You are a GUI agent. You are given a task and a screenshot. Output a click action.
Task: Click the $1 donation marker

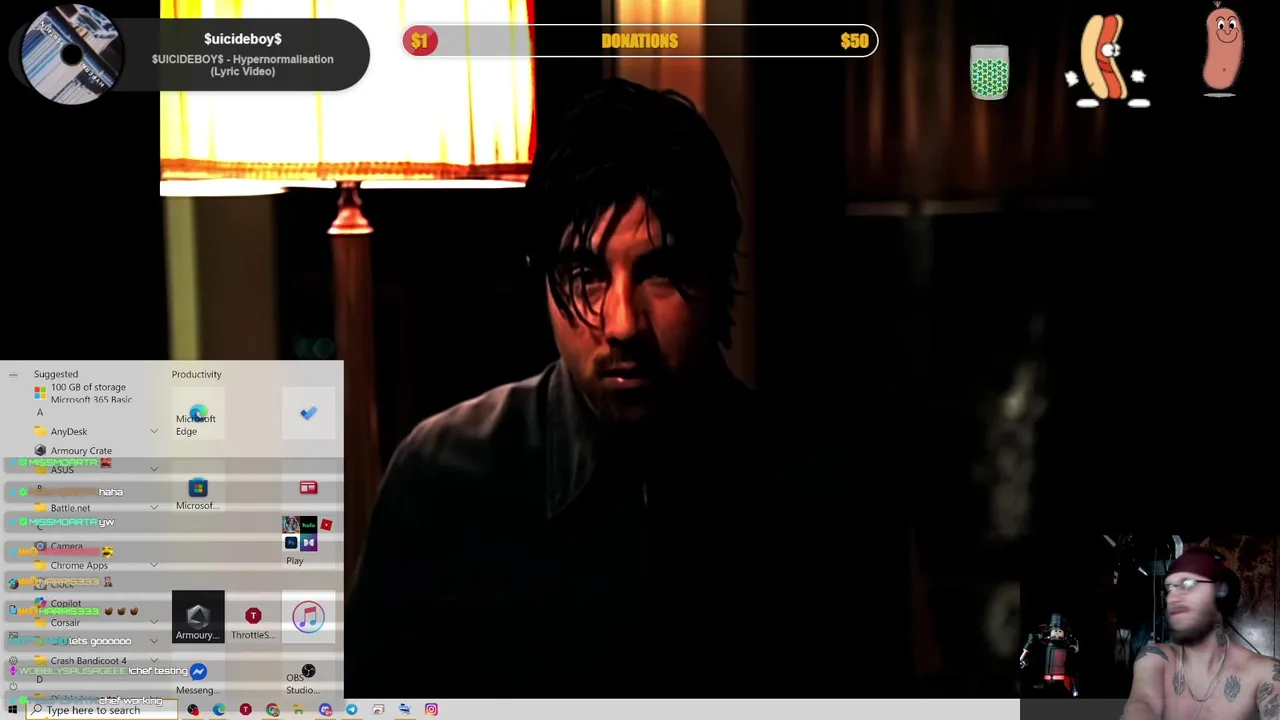coord(420,41)
